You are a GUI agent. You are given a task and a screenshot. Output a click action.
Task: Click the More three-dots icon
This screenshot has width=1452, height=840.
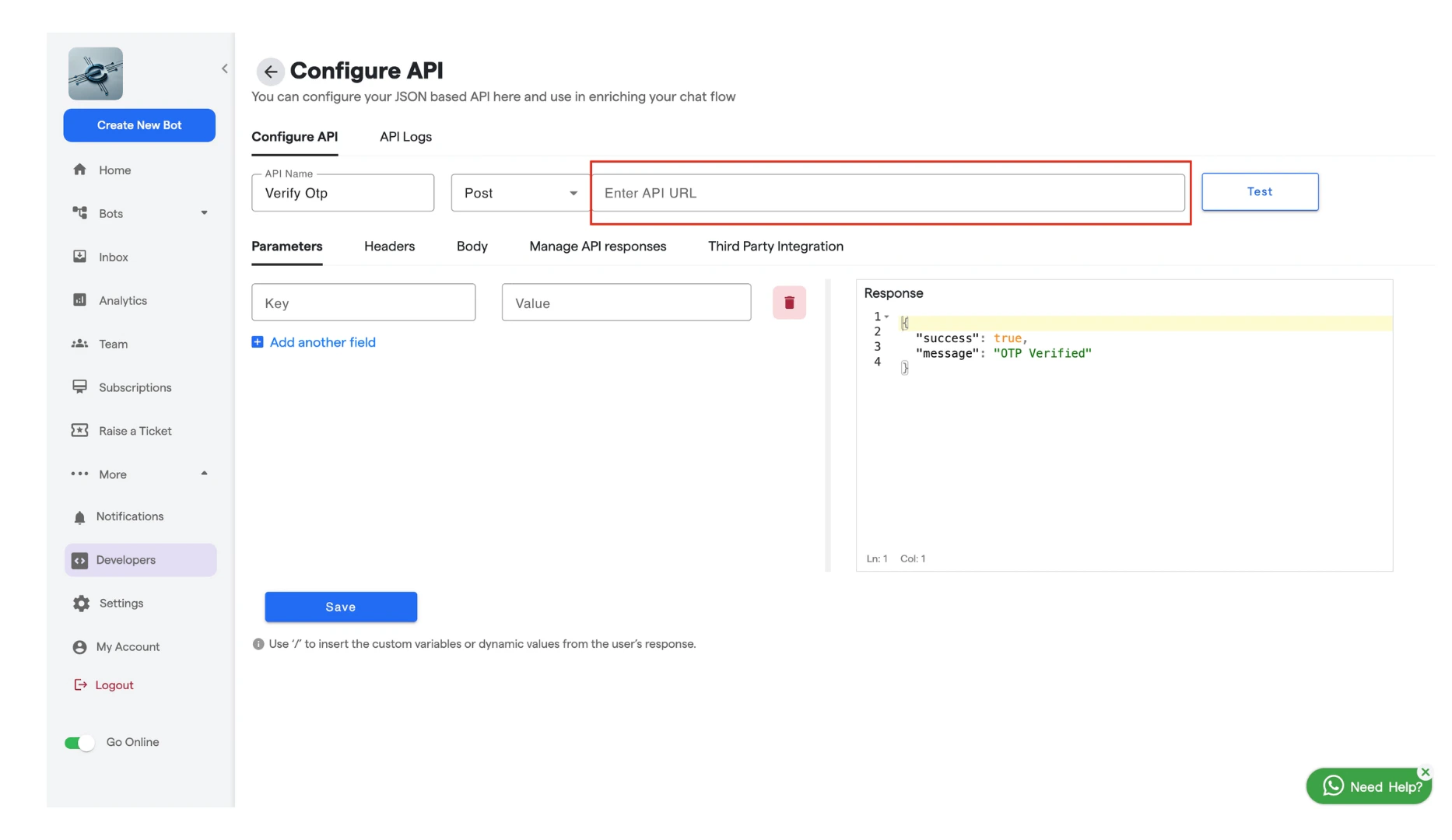tap(79, 474)
